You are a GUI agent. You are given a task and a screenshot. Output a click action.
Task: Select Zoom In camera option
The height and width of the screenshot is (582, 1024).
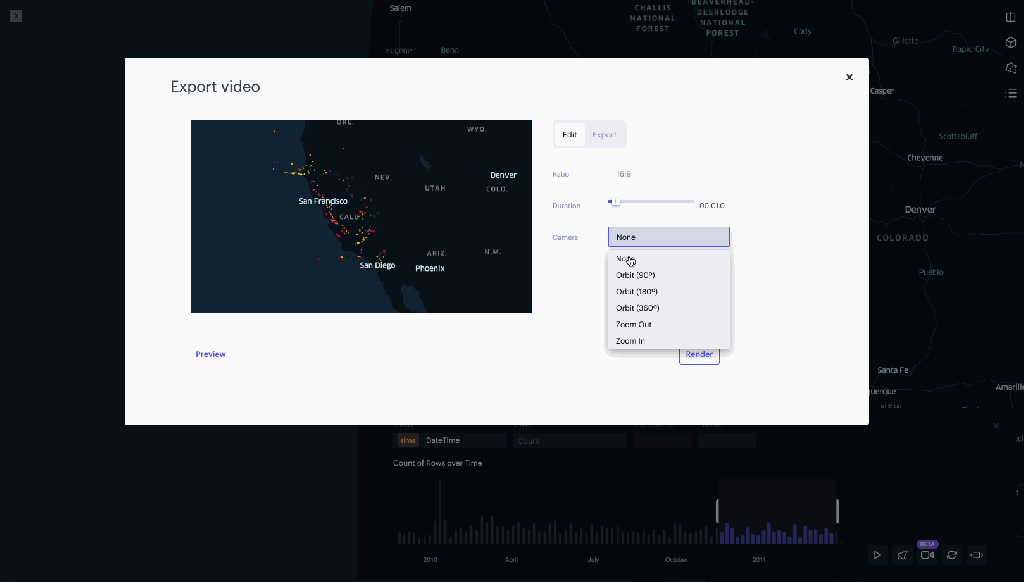[x=669, y=341]
